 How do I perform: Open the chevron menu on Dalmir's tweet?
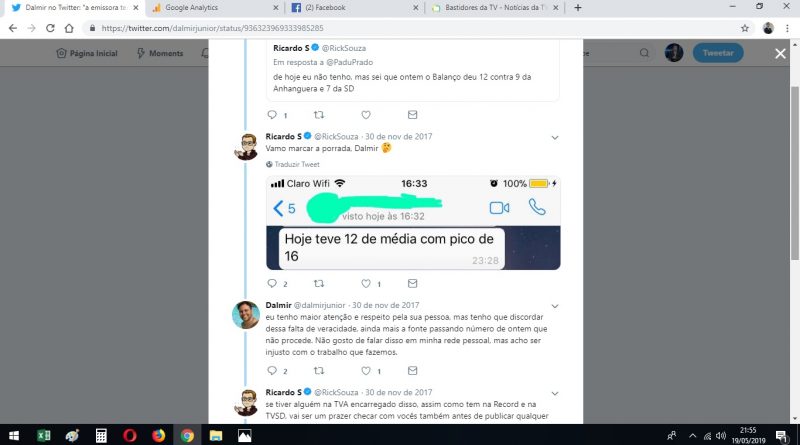[x=555, y=306]
